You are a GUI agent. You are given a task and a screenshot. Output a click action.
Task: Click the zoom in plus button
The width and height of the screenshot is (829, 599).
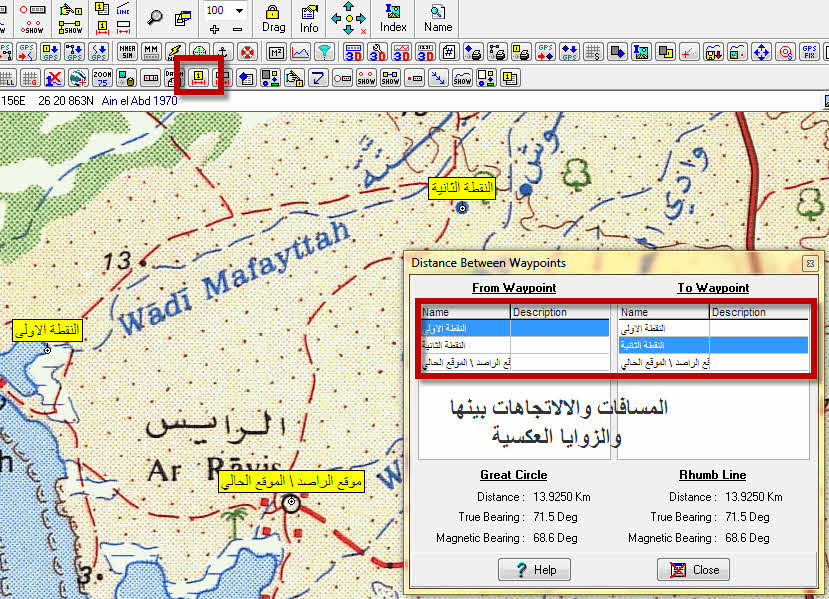(214, 30)
